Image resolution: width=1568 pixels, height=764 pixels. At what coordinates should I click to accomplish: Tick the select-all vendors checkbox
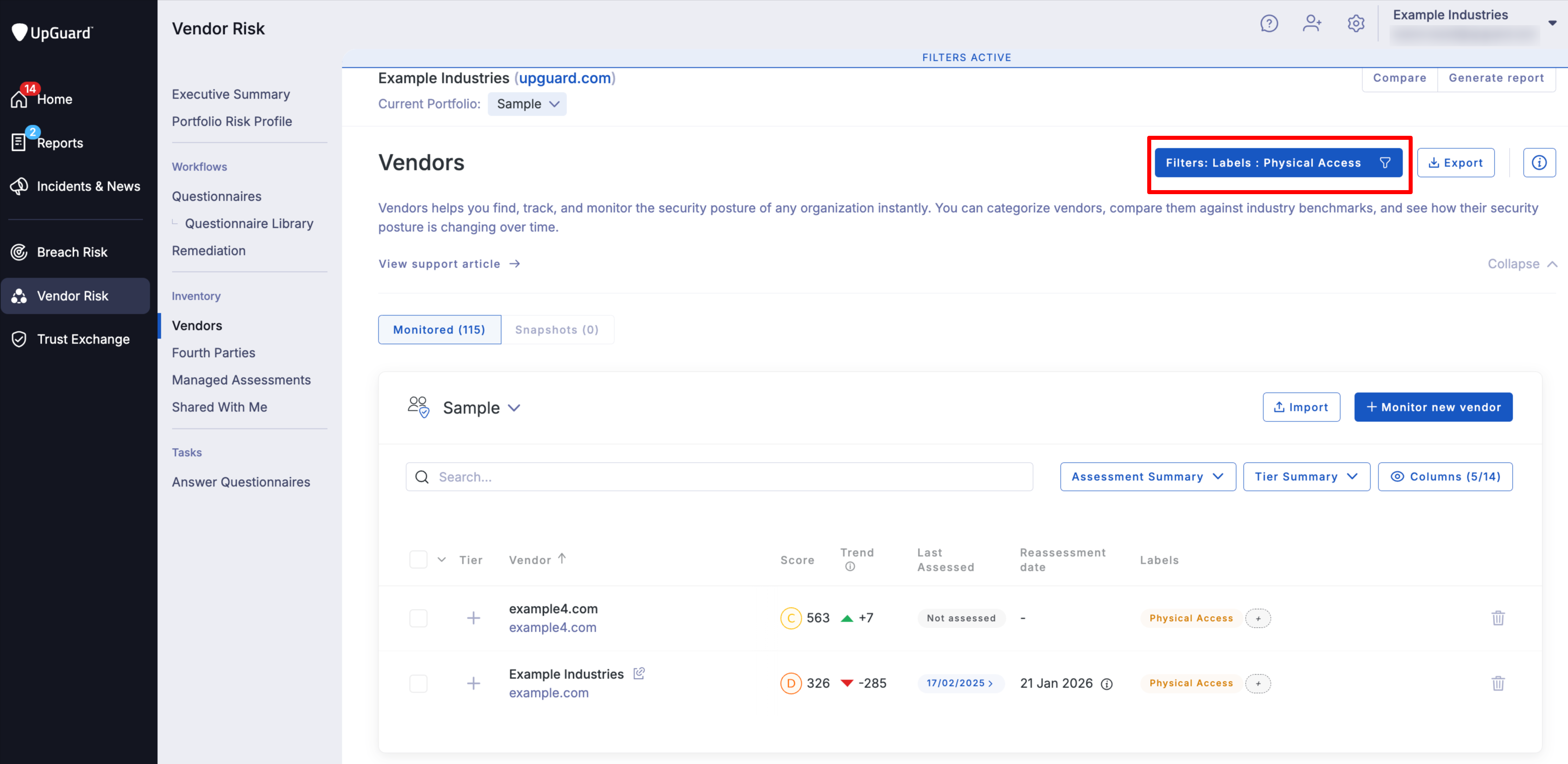418,559
